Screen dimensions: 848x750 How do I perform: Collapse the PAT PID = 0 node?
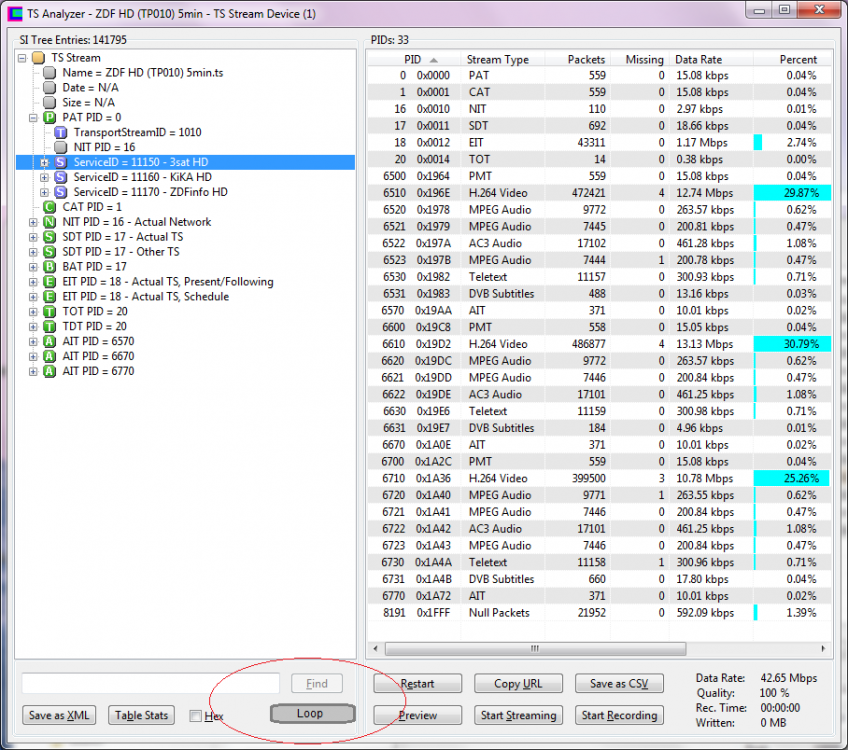click(x=33, y=117)
